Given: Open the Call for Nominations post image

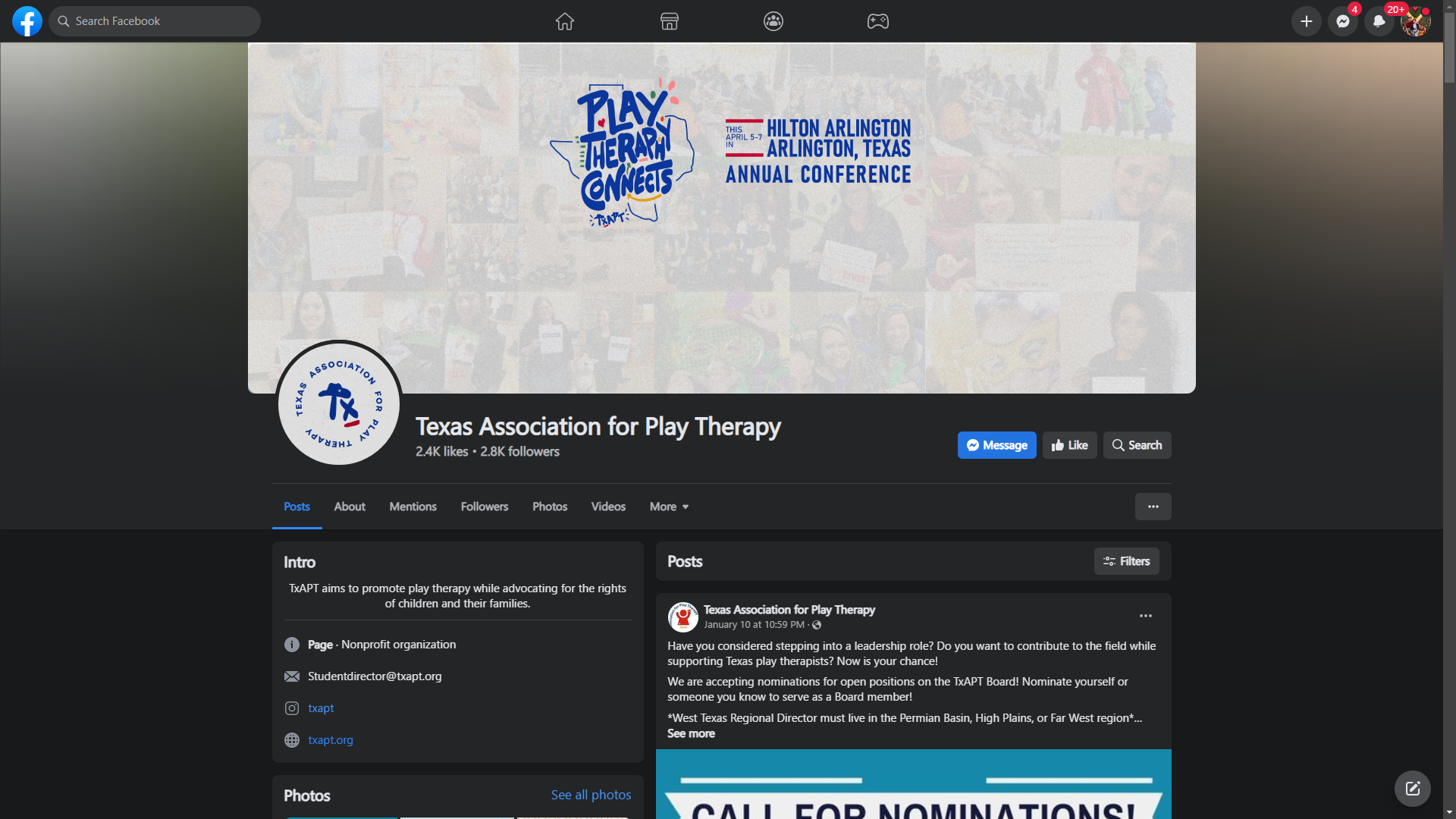Looking at the screenshot, I should (914, 784).
